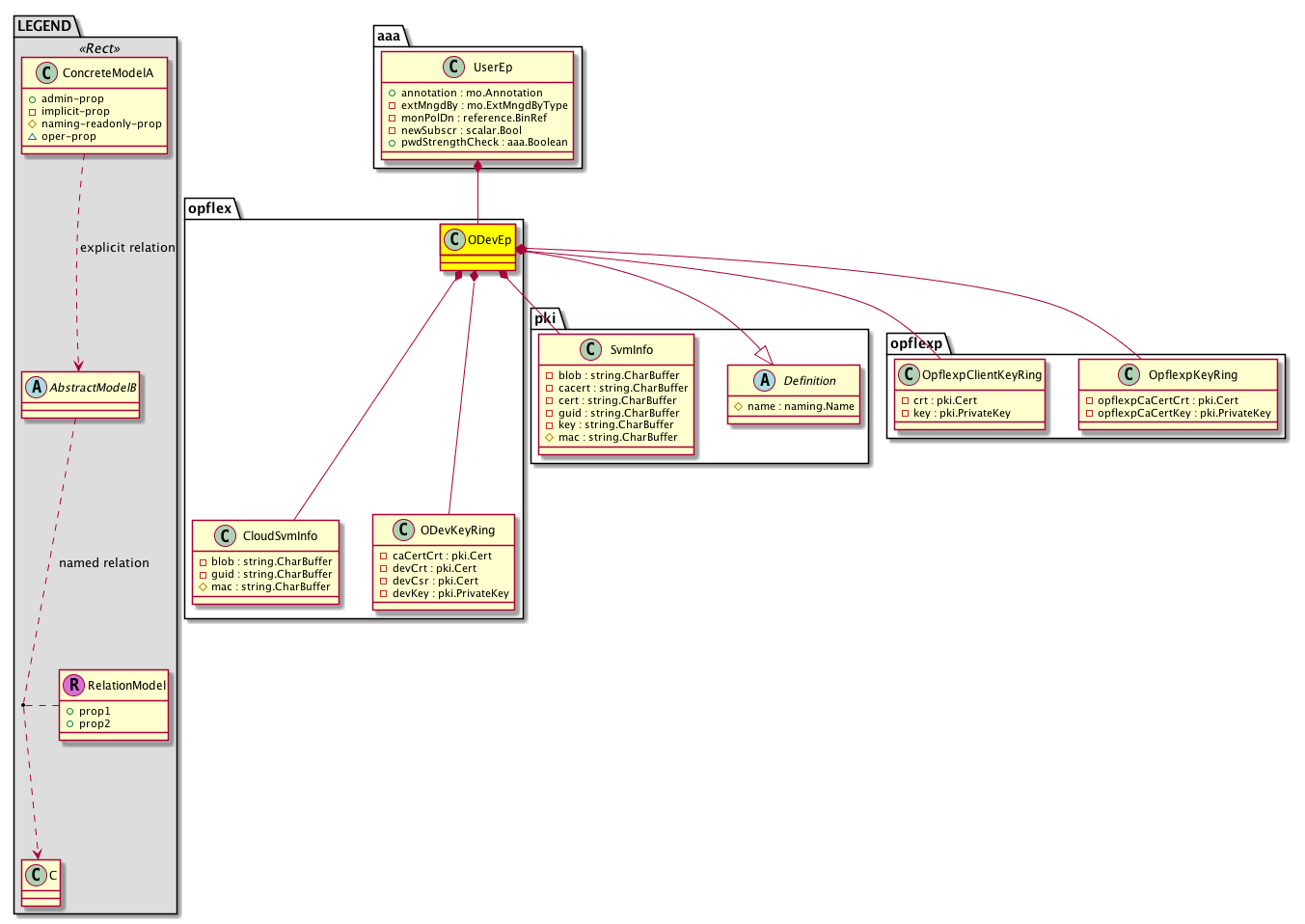Select the abstract A icon next to Definition

pyautogui.click(x=765, y=380)
